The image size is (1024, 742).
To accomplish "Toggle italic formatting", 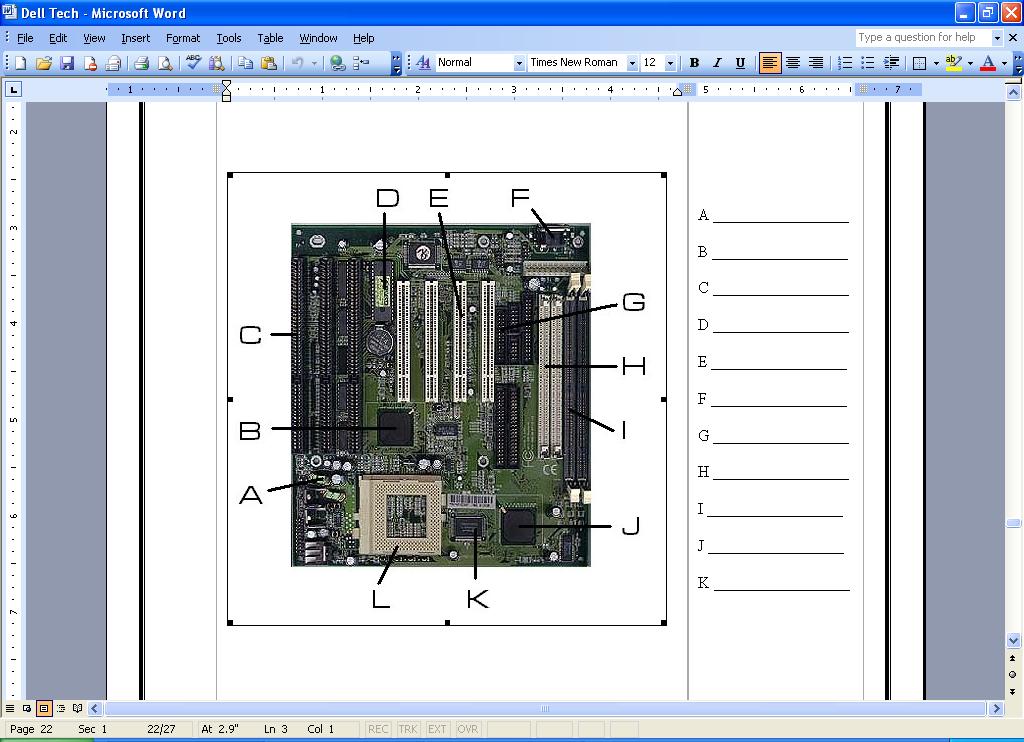I will 717,63.
